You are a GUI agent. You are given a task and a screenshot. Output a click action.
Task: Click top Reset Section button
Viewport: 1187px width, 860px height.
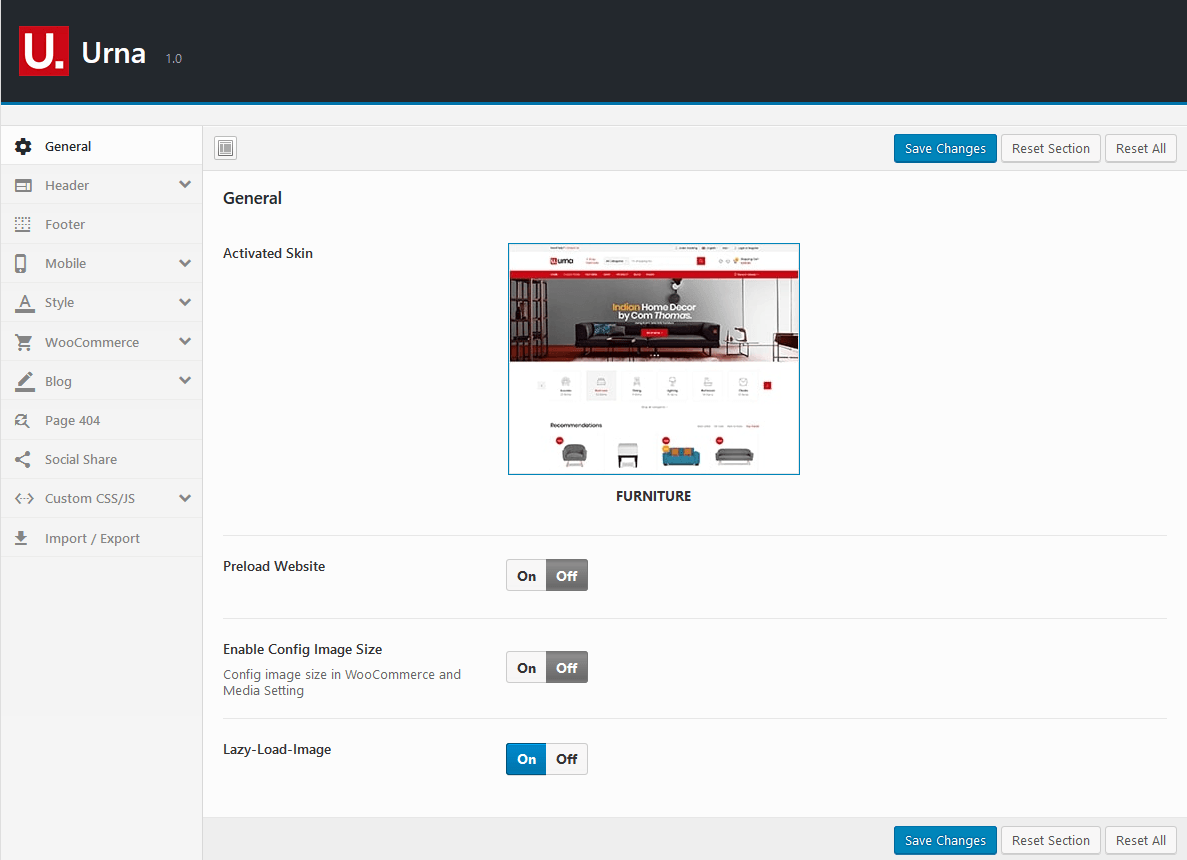pyautogui.click(x=1051, y=148)
